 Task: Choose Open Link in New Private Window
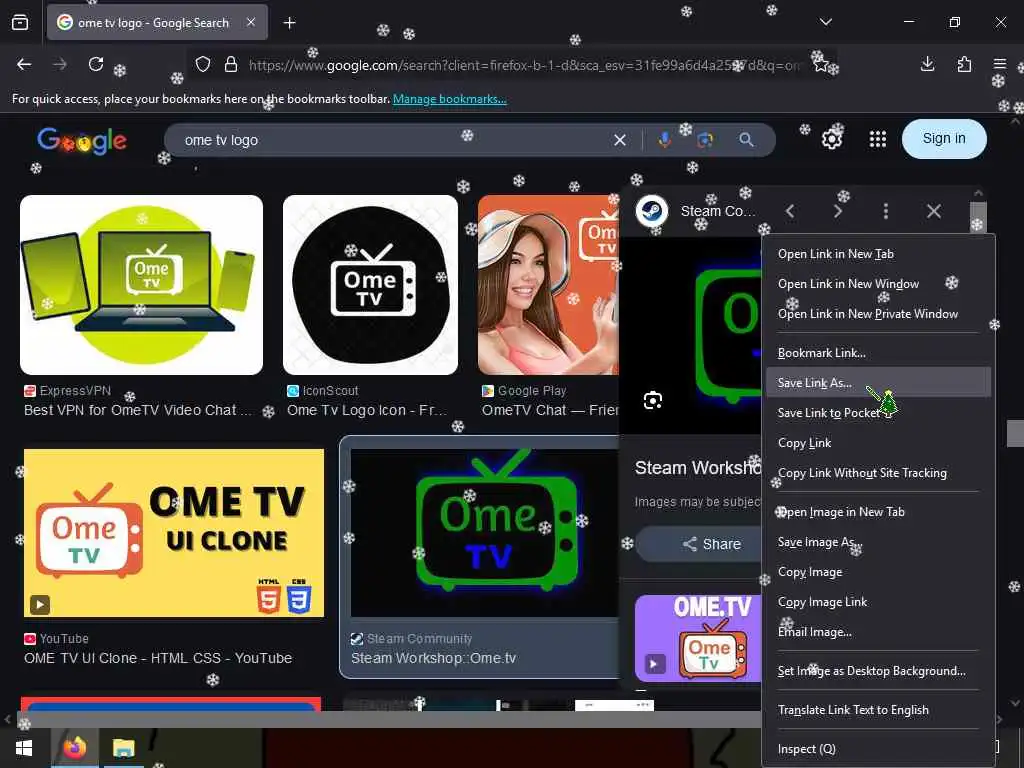pos(878,314)
